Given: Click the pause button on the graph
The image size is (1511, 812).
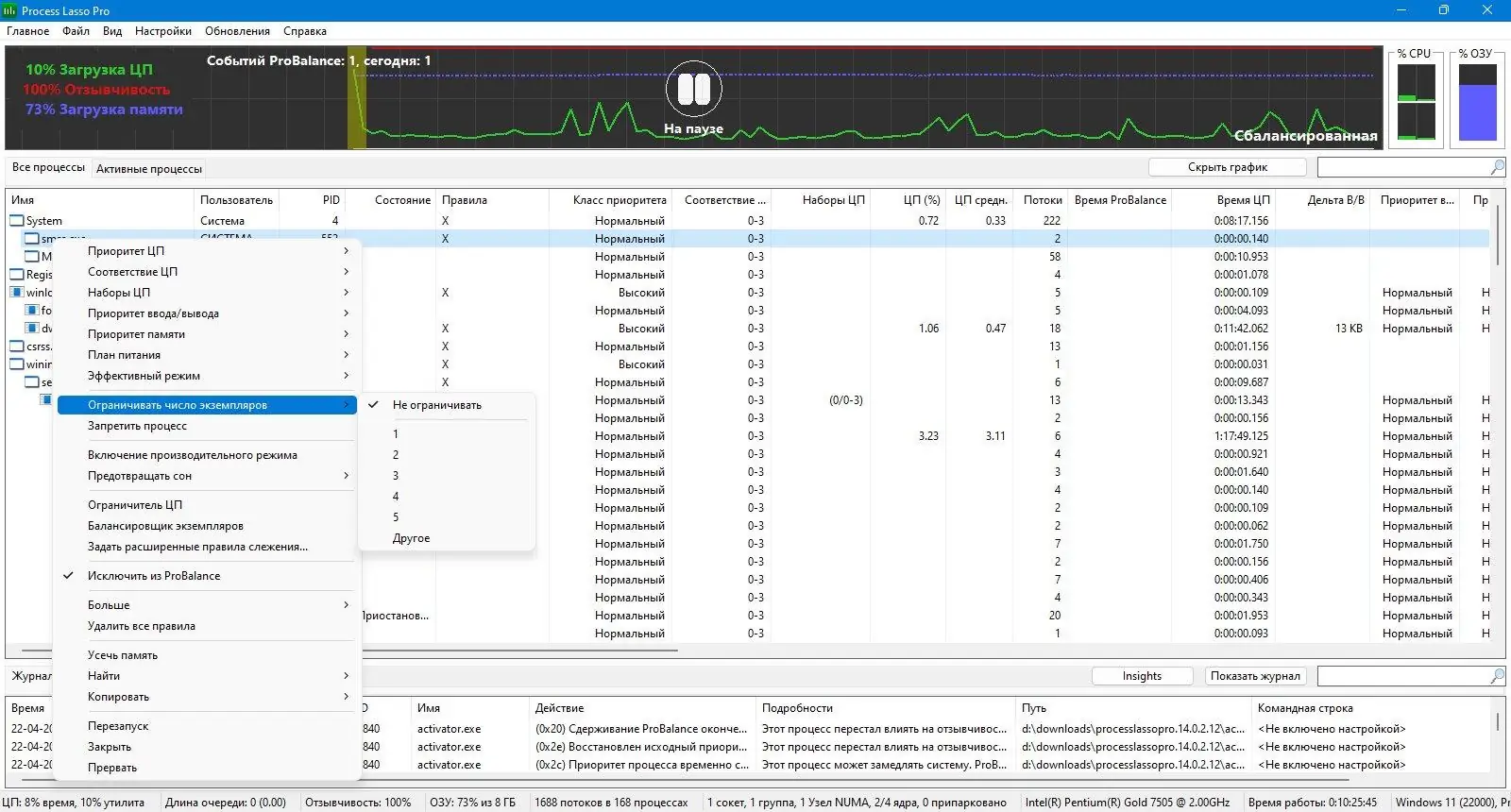Looking at the screenshot, I should 694,90.
